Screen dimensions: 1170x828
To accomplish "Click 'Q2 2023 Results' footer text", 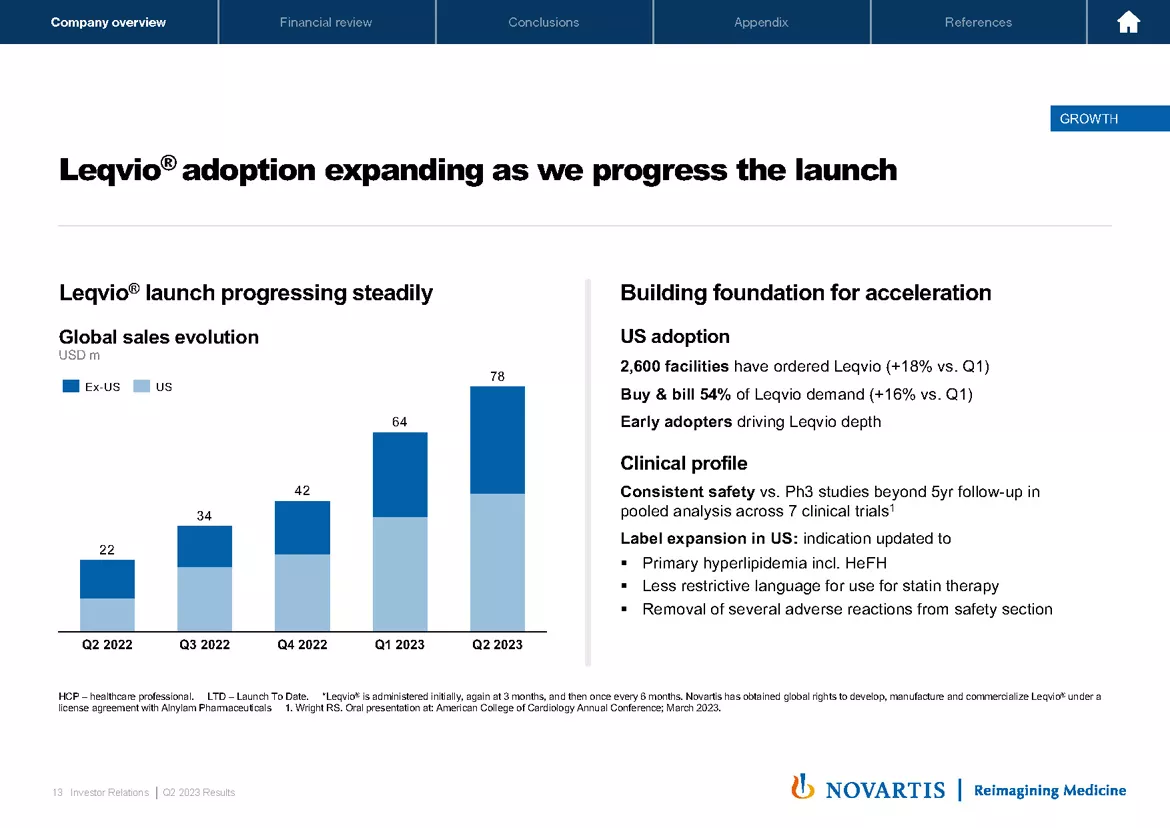I will [198, 792].
